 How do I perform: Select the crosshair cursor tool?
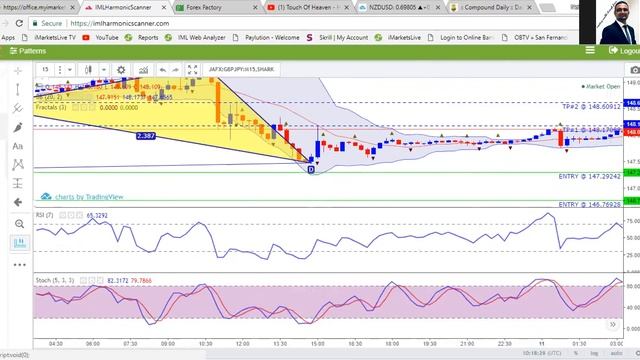click(x=18, y=71)
